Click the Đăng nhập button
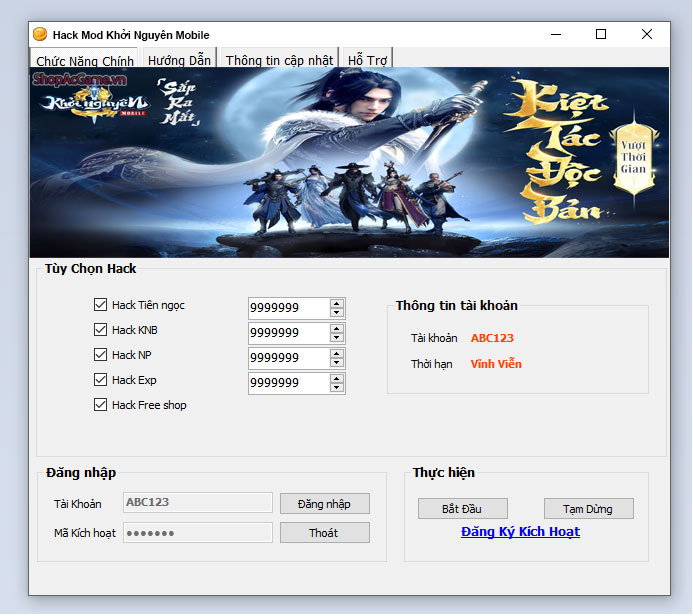This screenshot has width=693, height=616. point(325,504)
